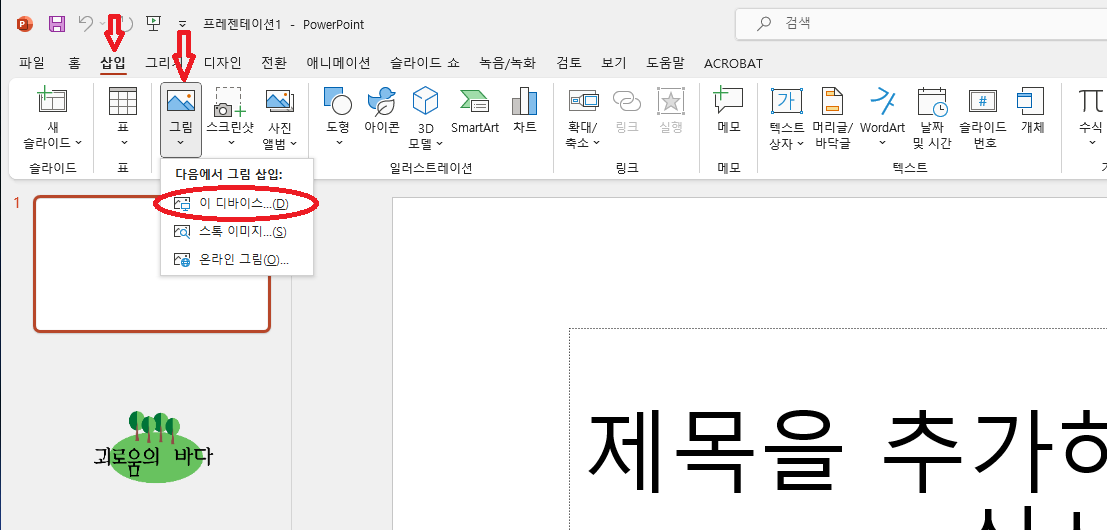Viewport: 1107px width, 530px height.
Task: Expand the 텍스트 상자 dropdown arrow
Action: pos(800,143)
